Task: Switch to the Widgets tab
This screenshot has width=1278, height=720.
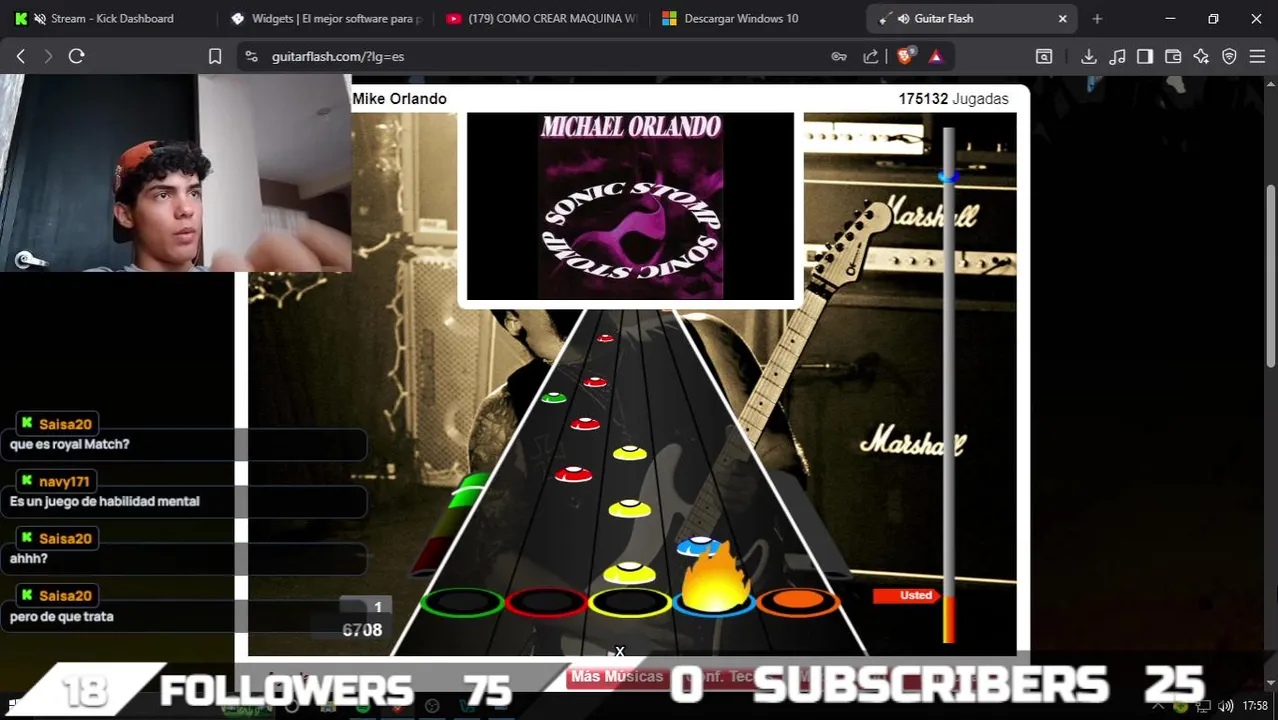Action: tap(326, 19)
